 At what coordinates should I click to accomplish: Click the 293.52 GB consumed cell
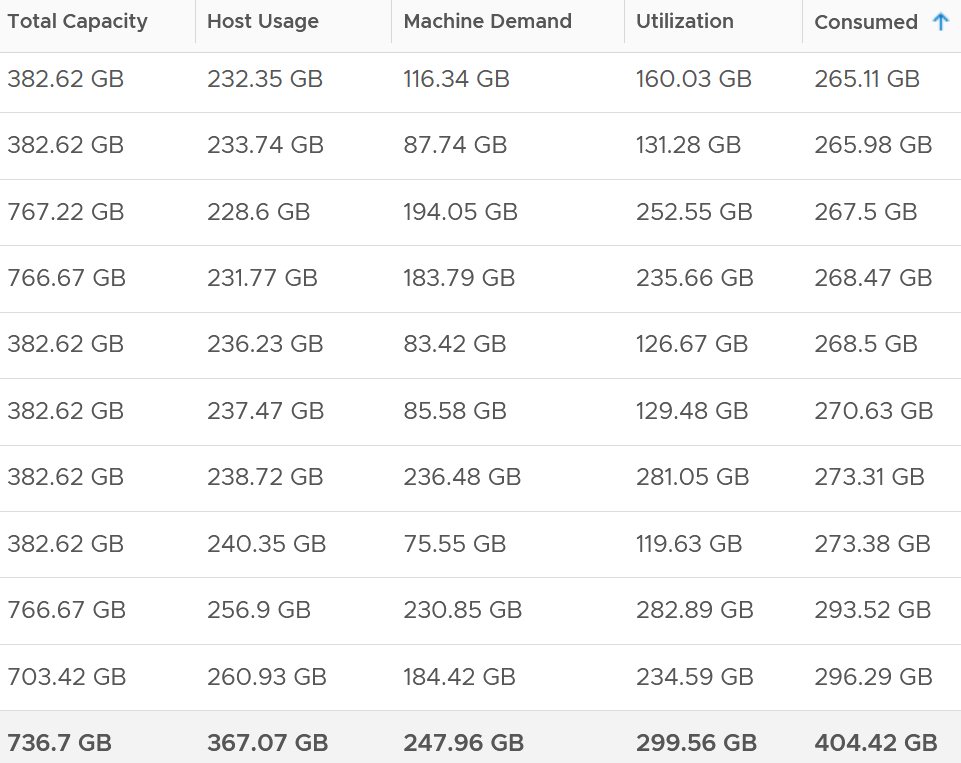(873, 610)
